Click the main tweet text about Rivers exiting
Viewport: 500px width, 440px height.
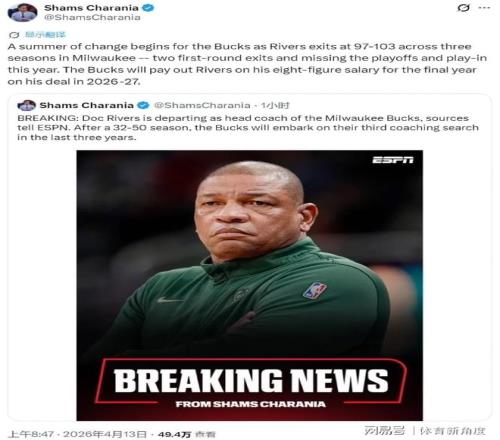247,64
